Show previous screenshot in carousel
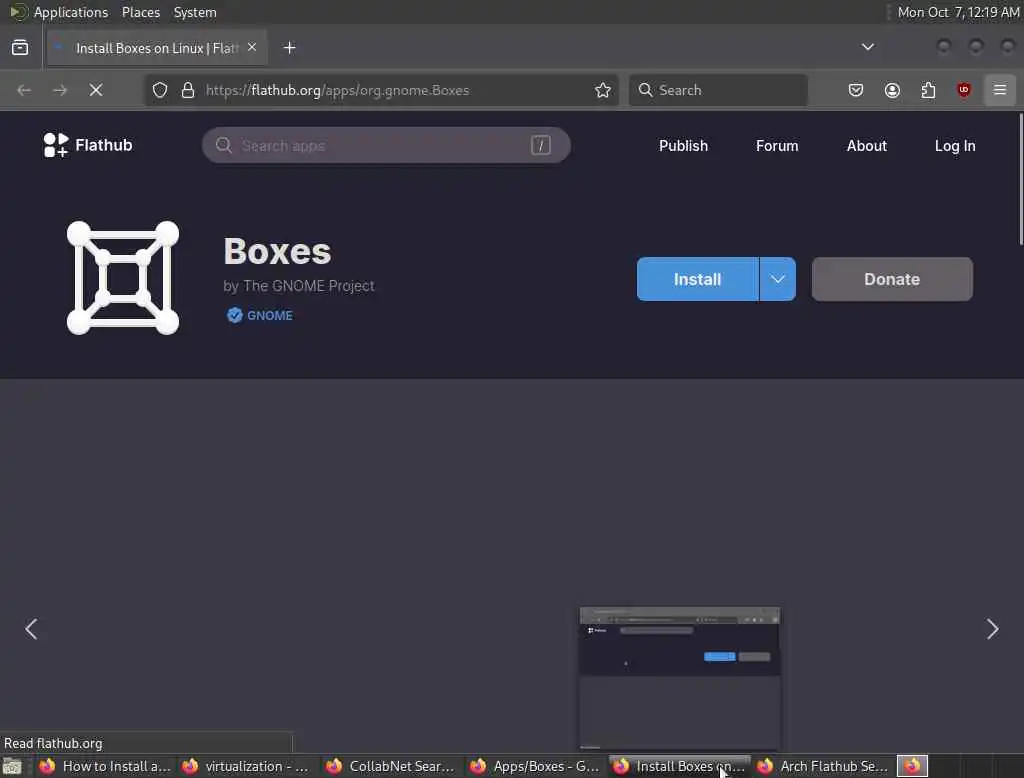The height and width of the screenshot is (778, 1024). click(31, 629)
